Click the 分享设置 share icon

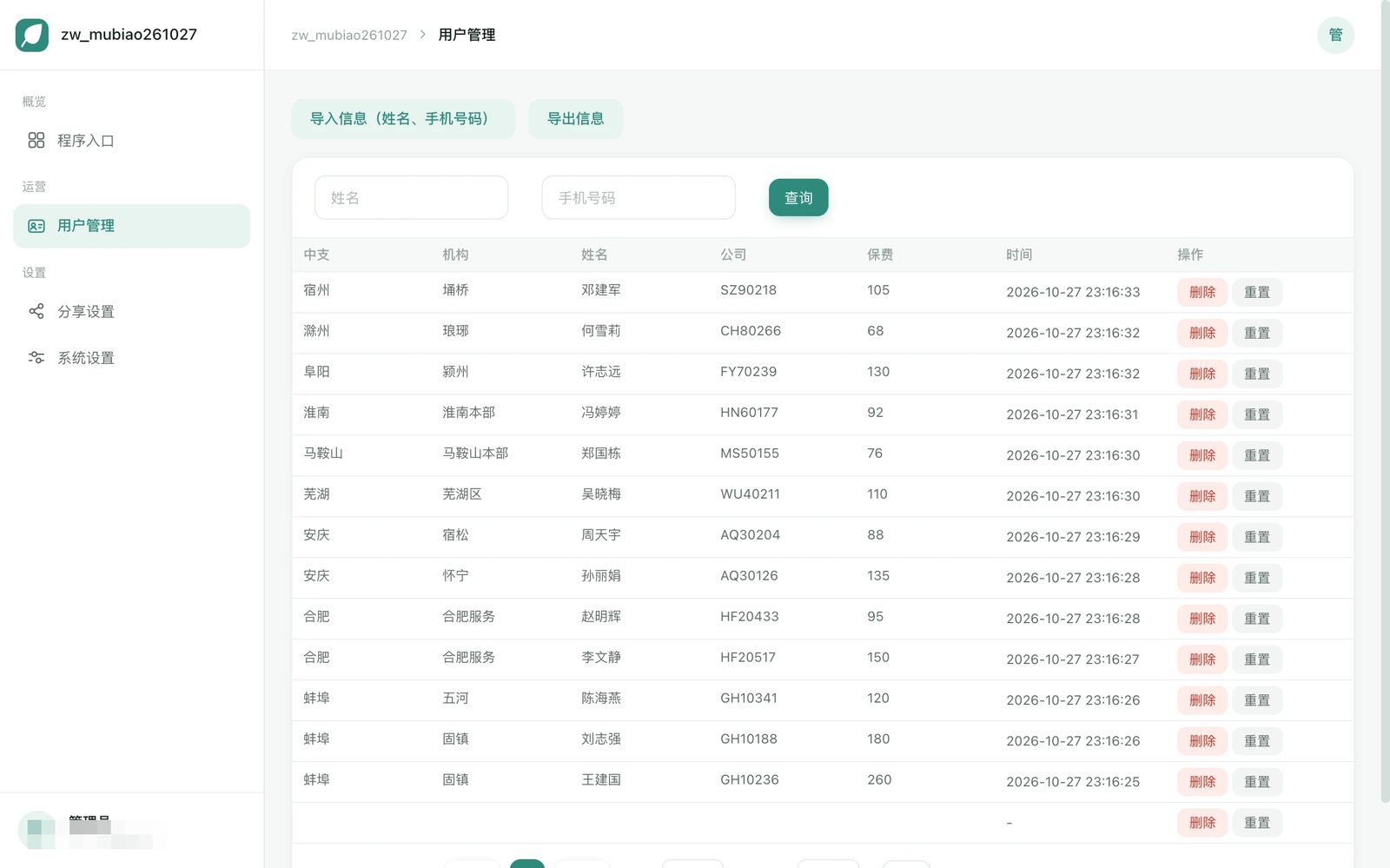pyautogui.click(x=36, y=311)
